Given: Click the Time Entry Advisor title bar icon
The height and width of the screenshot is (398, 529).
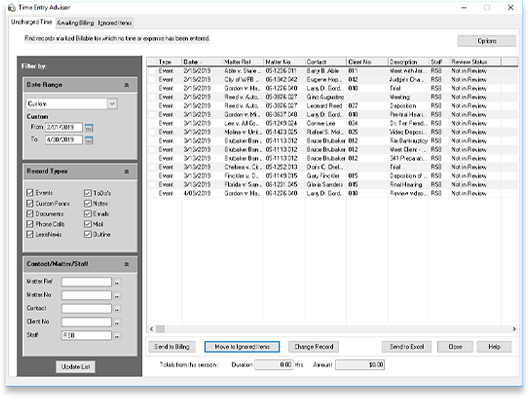Looking at the screenshot, I should [x=12, y=7].
